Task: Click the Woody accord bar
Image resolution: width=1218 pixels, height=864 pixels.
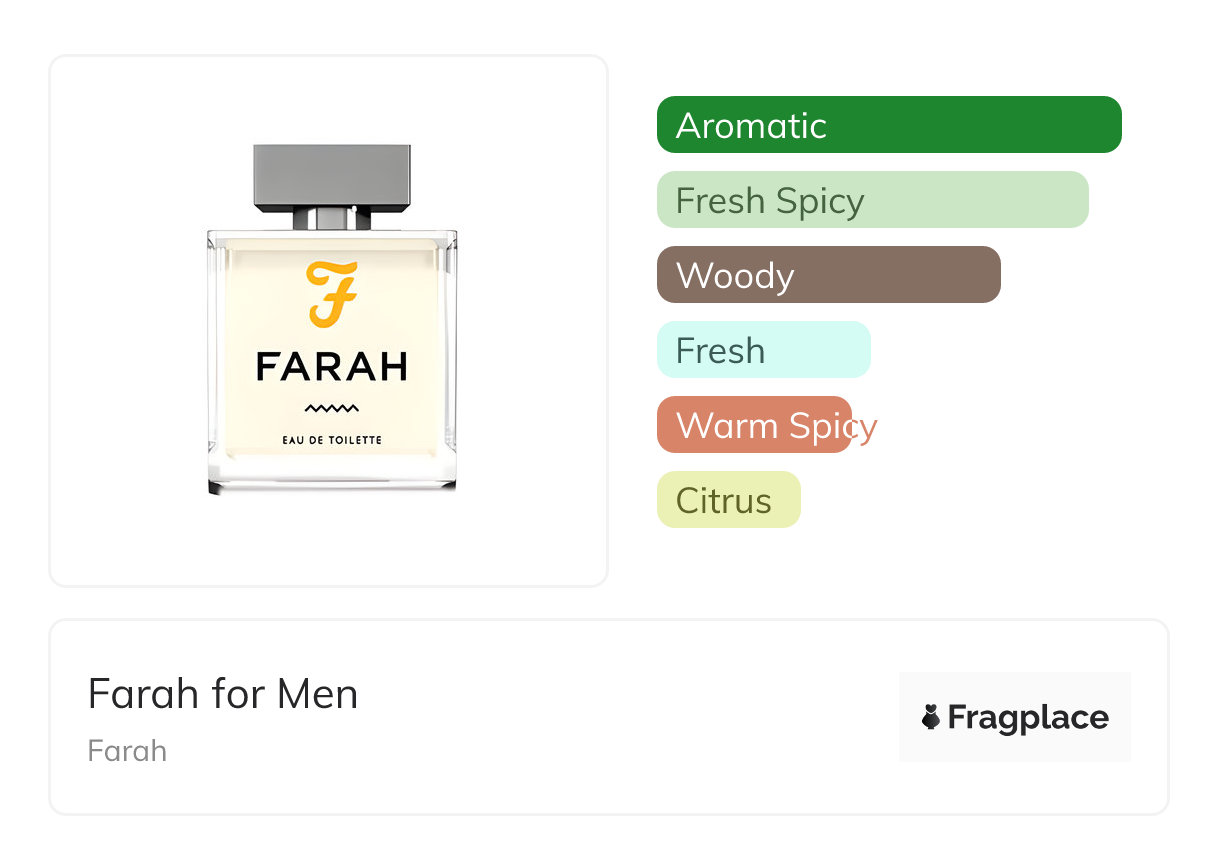Action: pyautogui.click(x=828, y=275)
